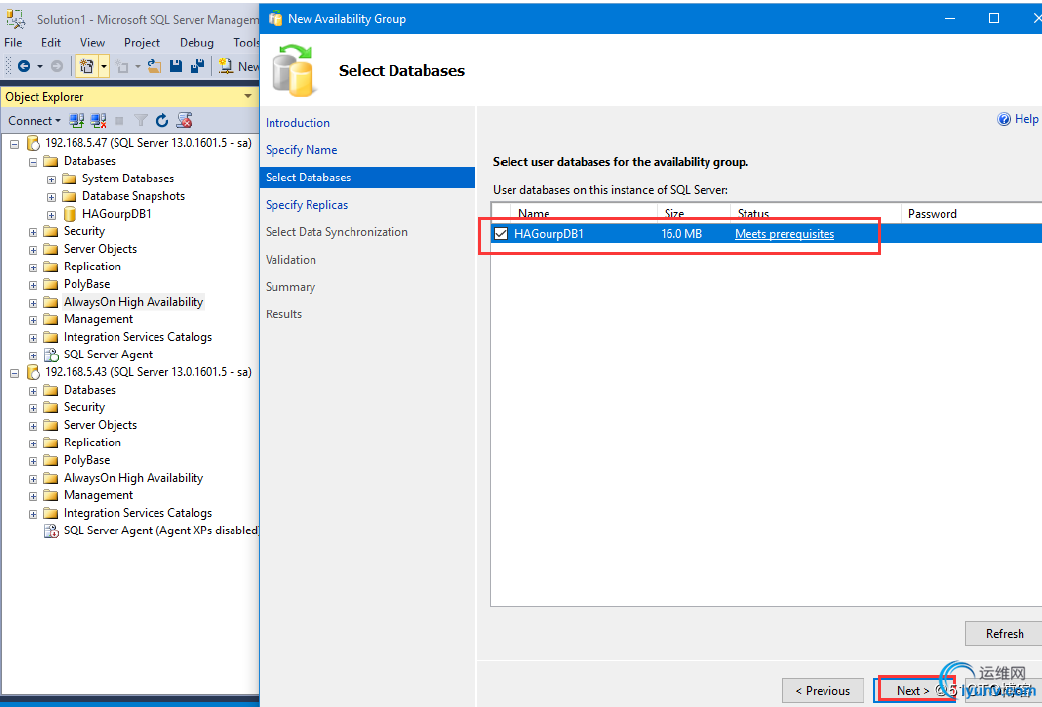Click the Password column header

(x=971, y=213)
